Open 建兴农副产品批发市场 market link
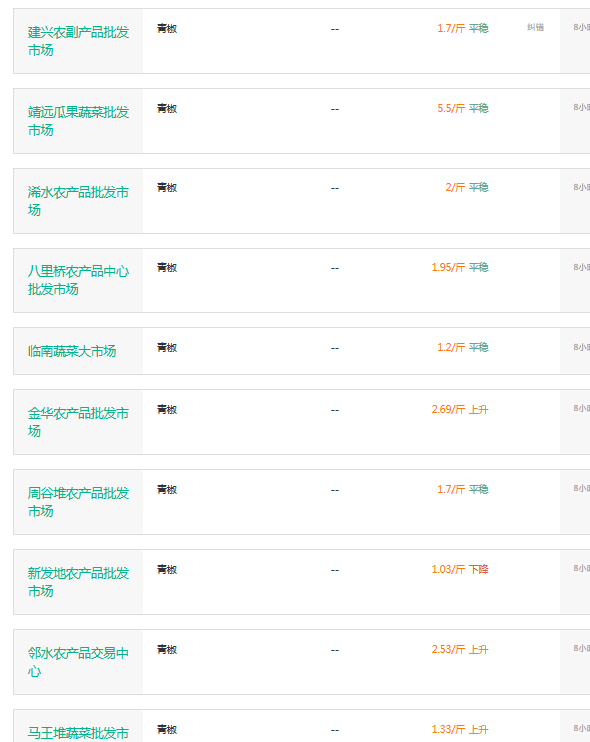 (78, 41)
